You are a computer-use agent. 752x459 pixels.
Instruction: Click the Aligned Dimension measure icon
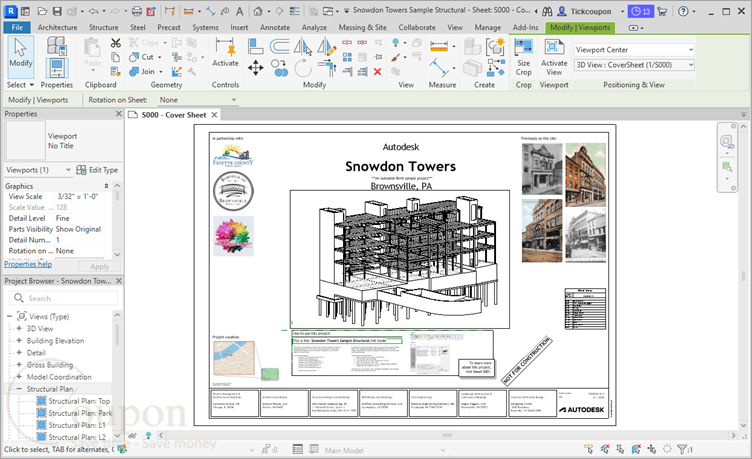[x=439, y=46]
